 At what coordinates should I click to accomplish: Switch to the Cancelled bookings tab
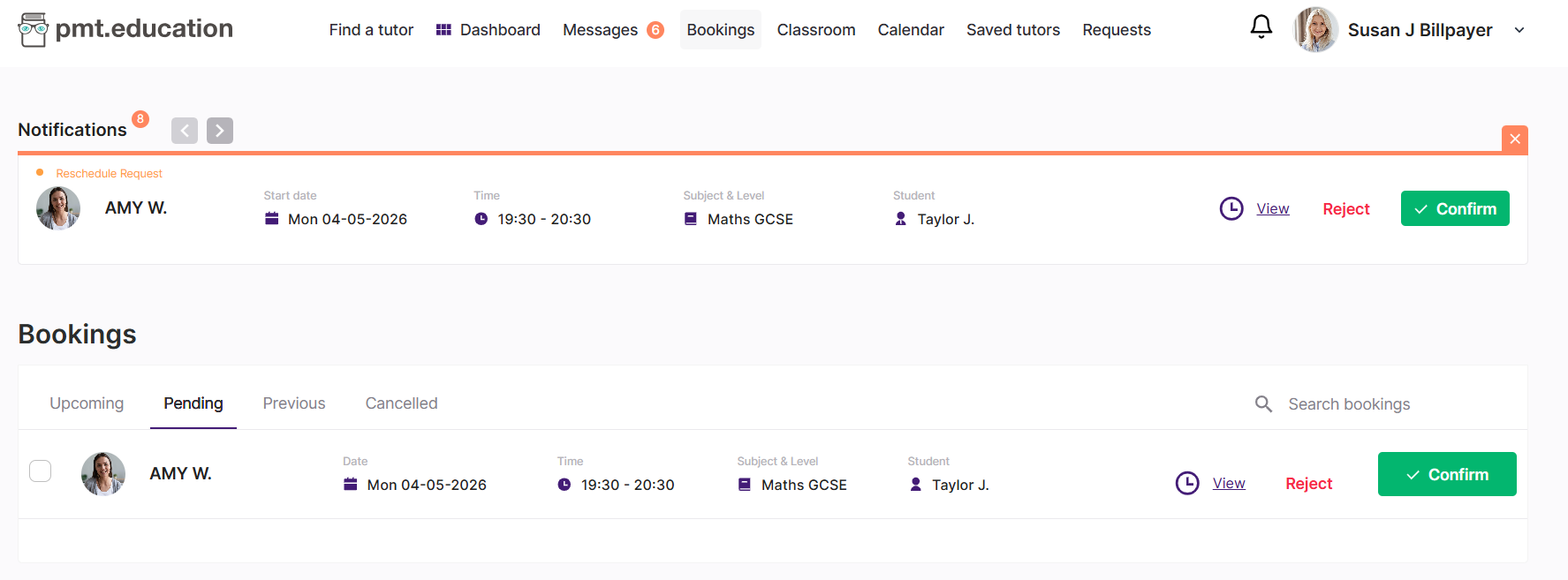(401, 403)
